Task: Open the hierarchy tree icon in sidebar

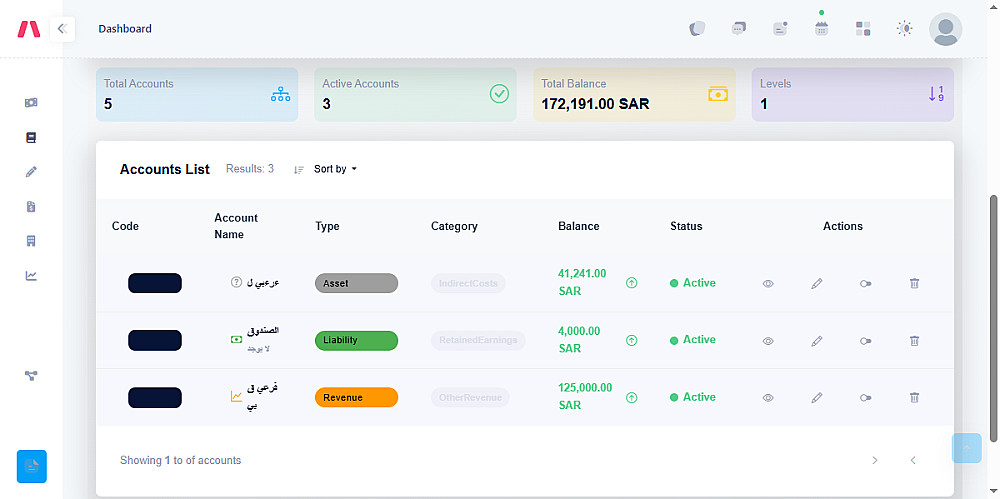Action: click(31, 376)
